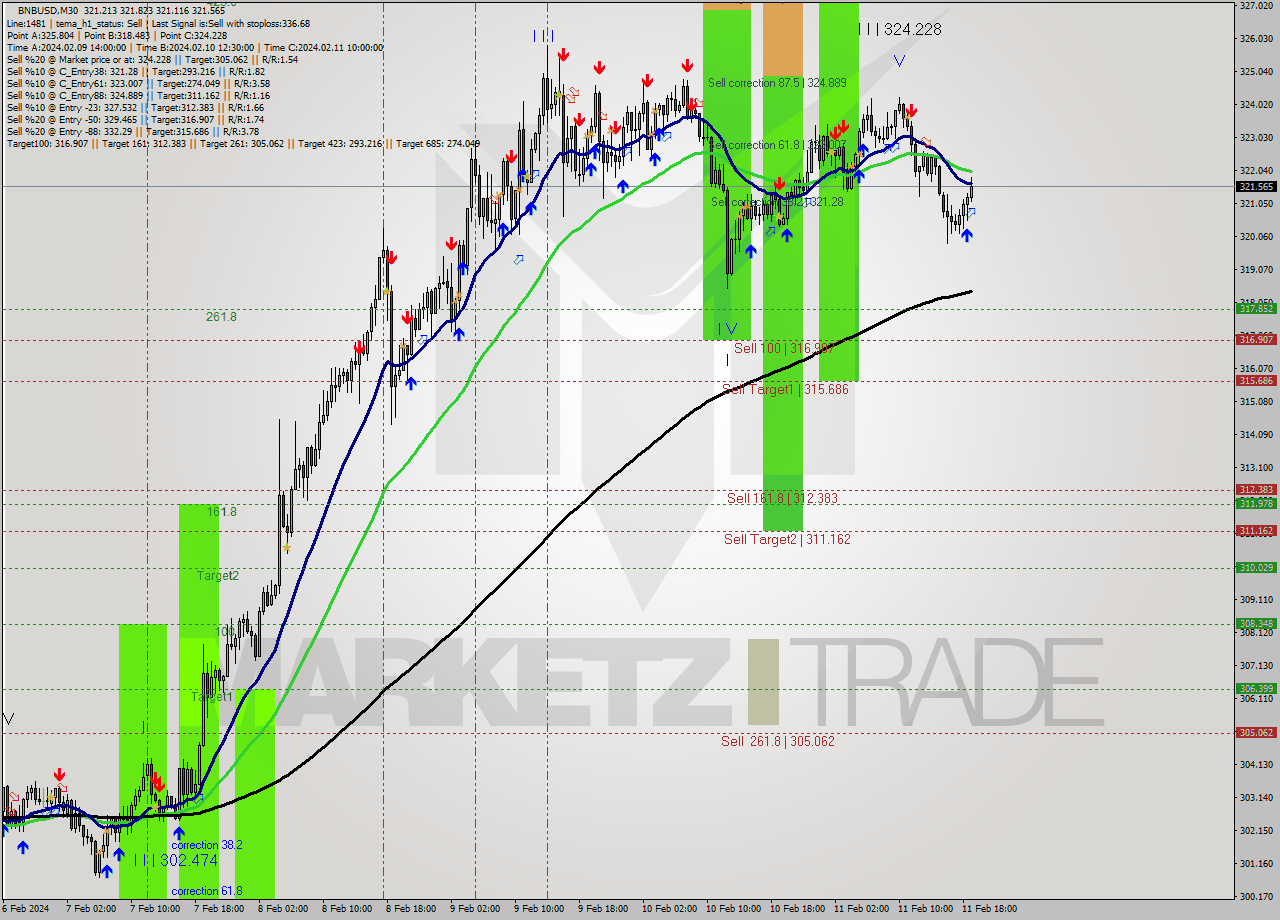Click the red 316.907 price axis tag

click(x=1256, y=340)
